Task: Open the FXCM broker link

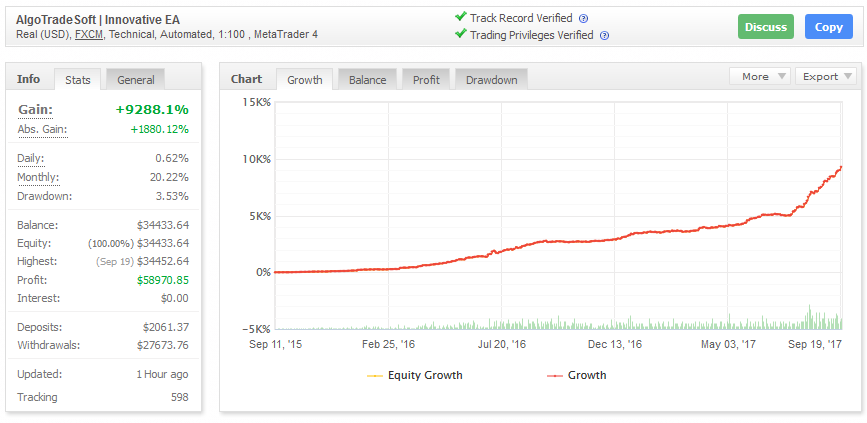Action: 90,35
